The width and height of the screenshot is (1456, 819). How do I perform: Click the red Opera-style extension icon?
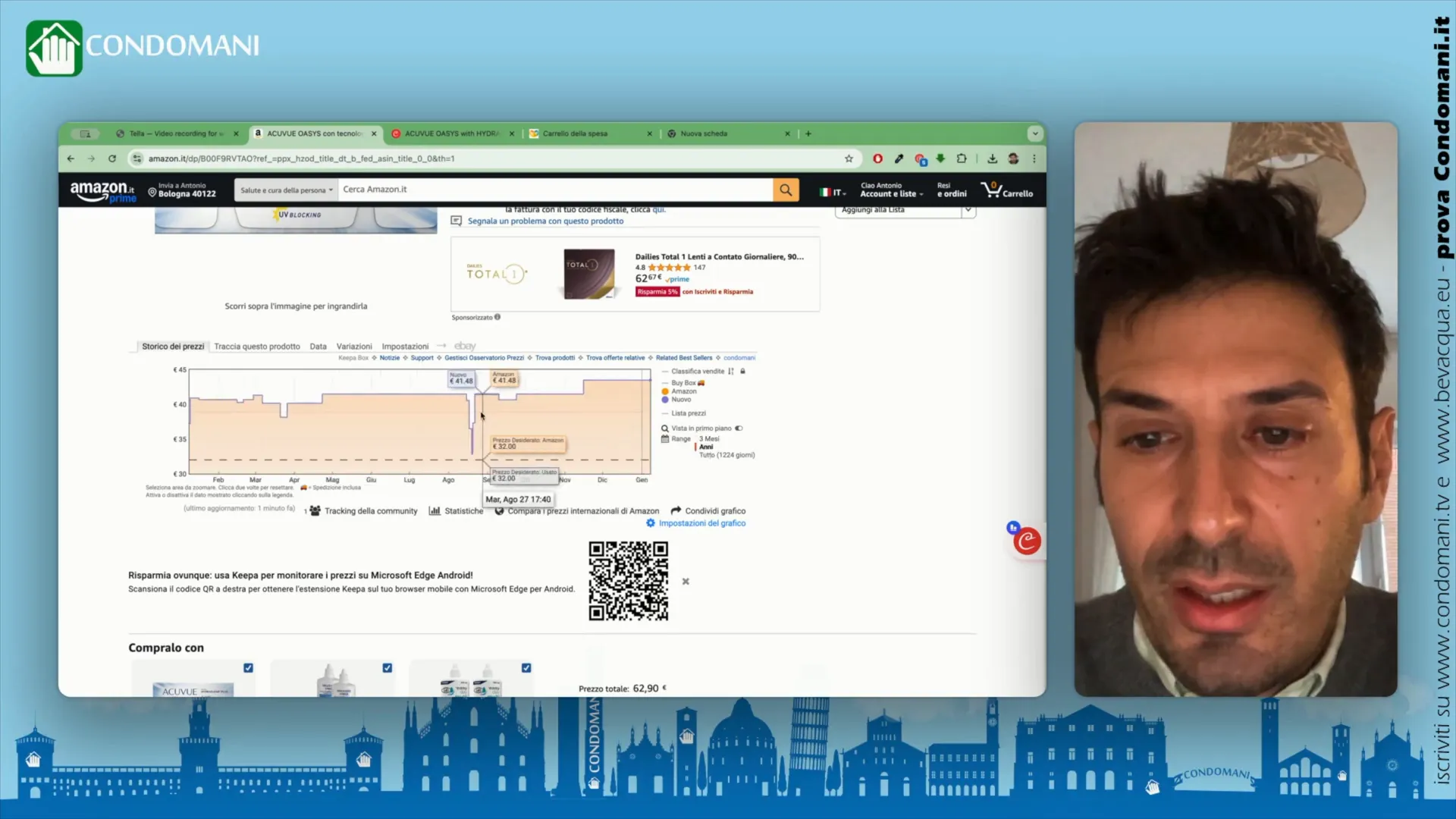[x=877, y=158]
